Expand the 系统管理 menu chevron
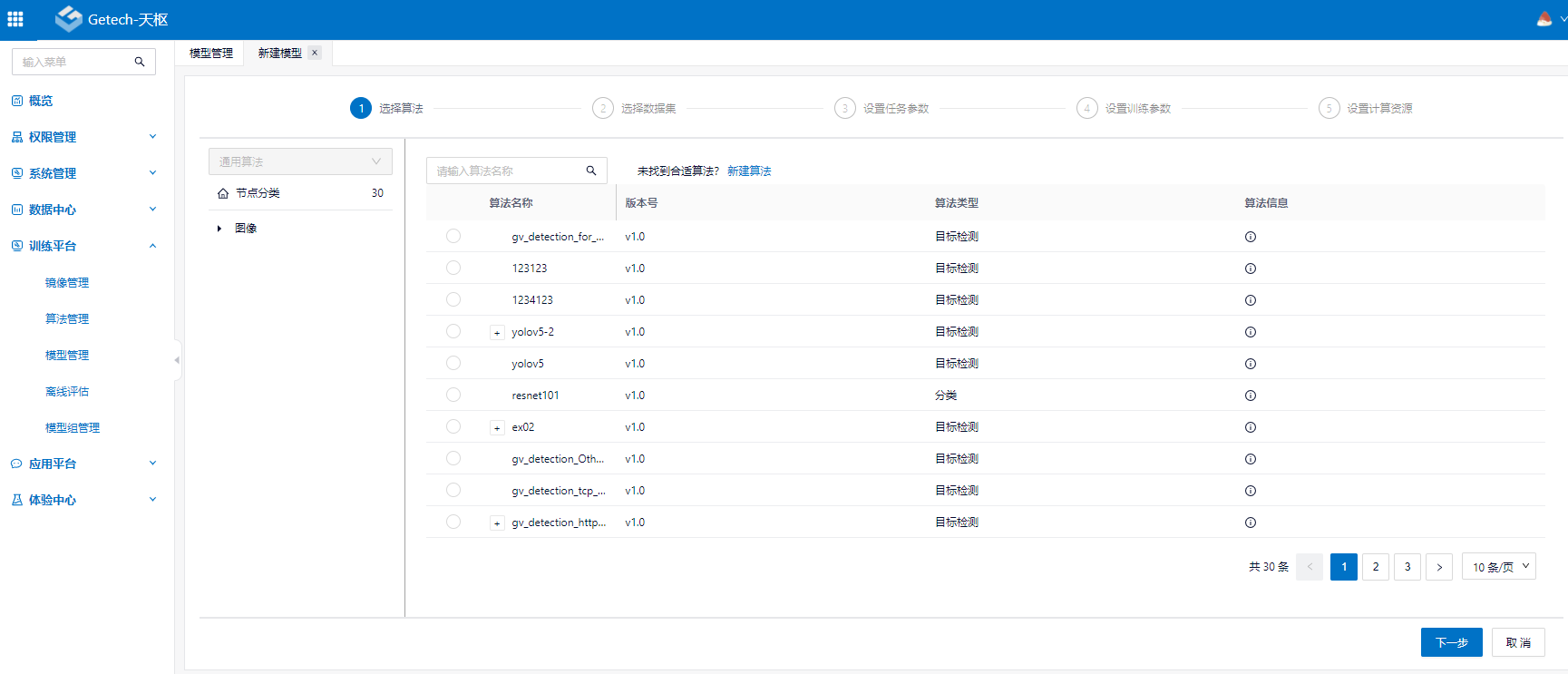 pos(152,173)
